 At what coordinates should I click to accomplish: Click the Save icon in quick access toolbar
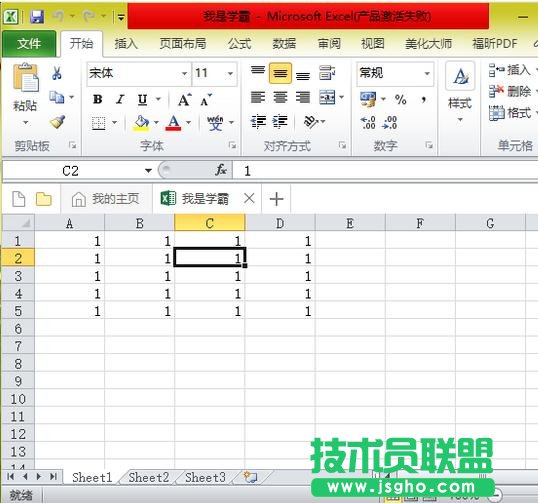[x=37, y=16]
